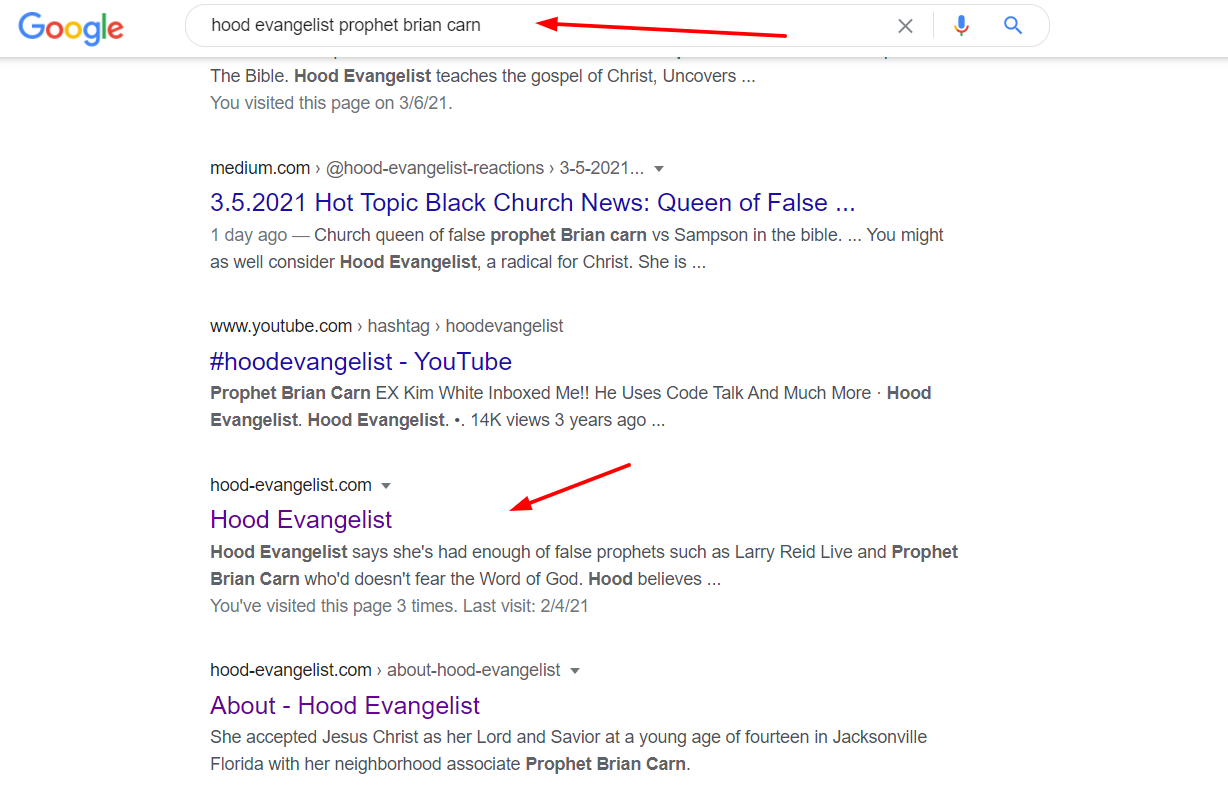This screenshot has height=796, width=1228.
Task: Click the Google logo
Action: pyautogui.click(x=71, y=27)
